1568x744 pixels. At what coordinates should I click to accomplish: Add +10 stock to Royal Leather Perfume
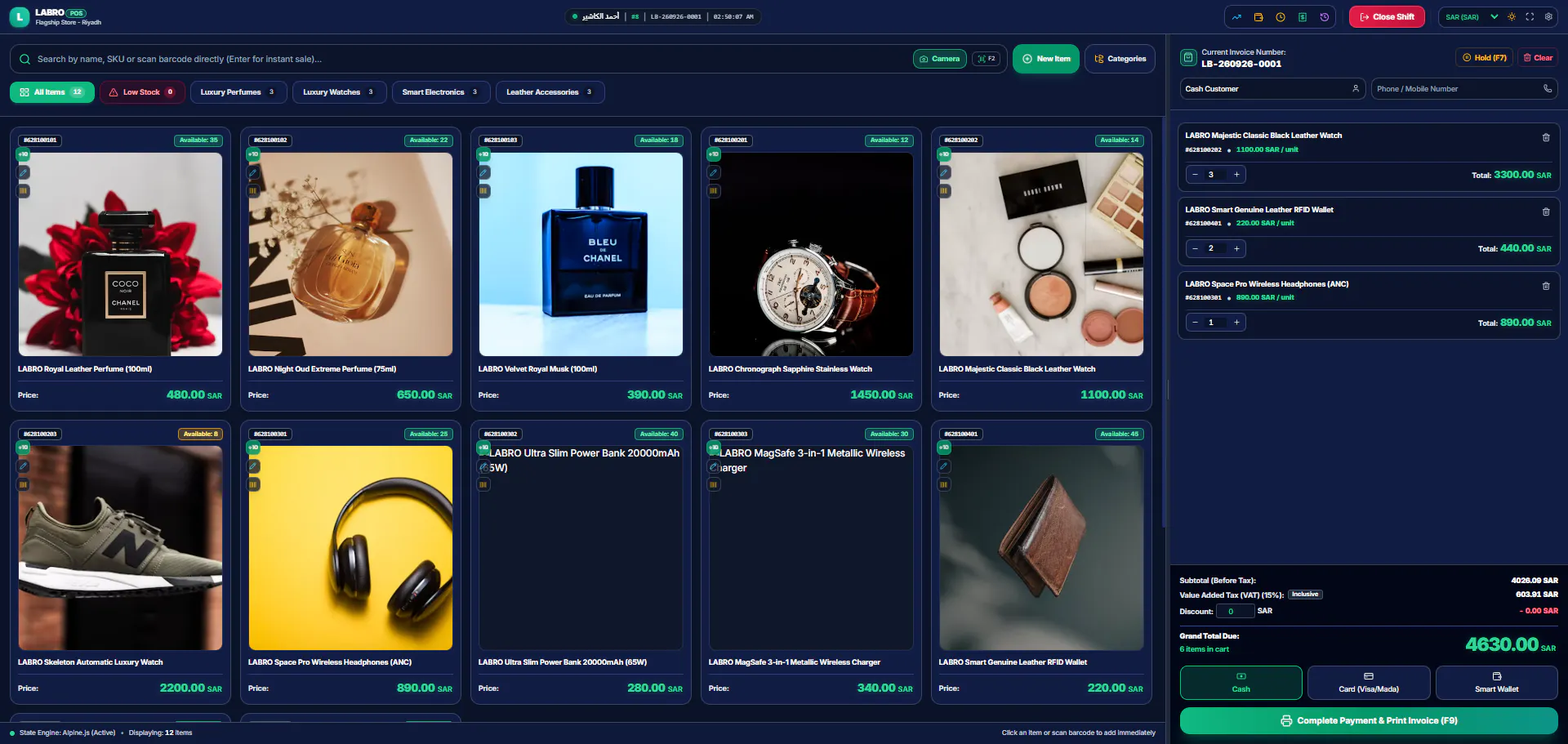pos(23,154)
